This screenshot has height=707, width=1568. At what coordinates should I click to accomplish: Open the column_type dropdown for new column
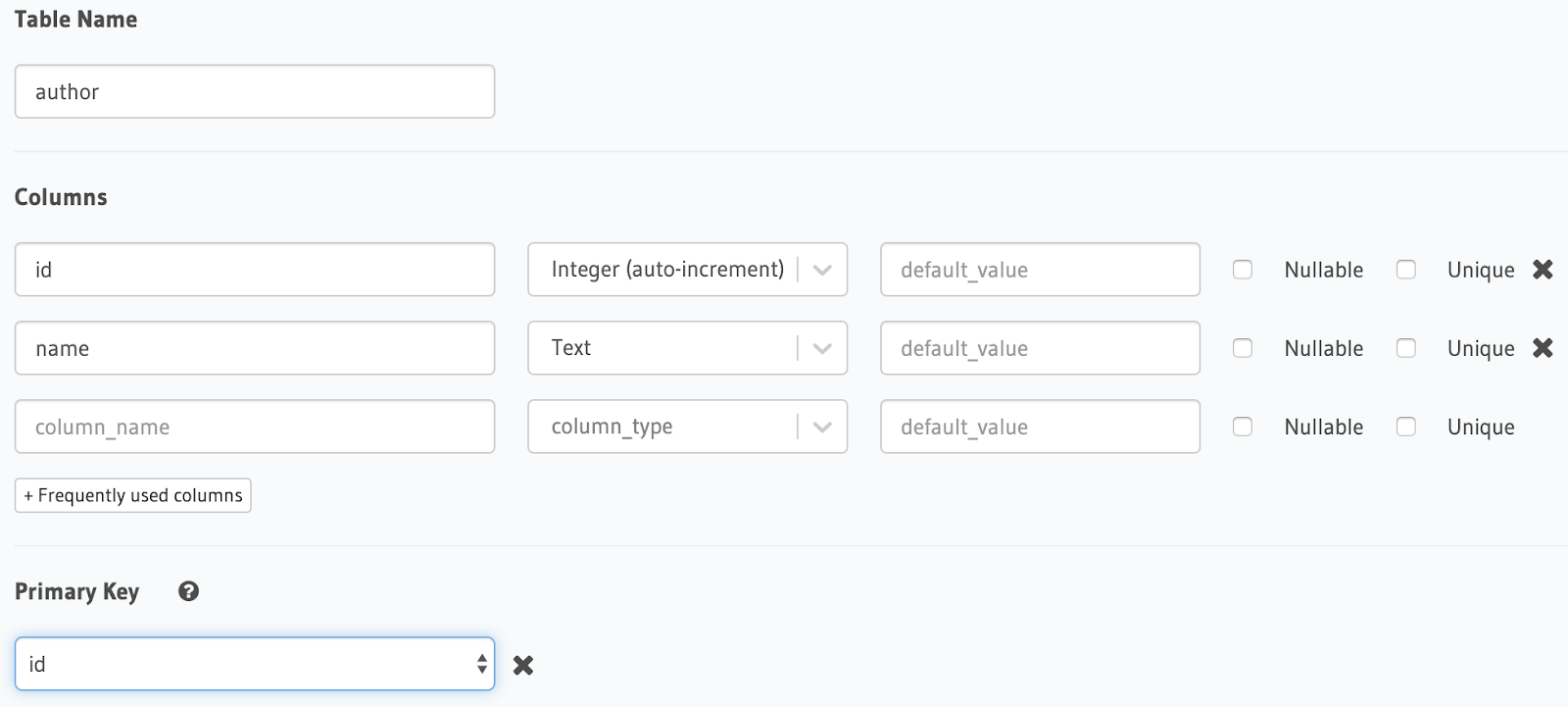tap(687, 427)
